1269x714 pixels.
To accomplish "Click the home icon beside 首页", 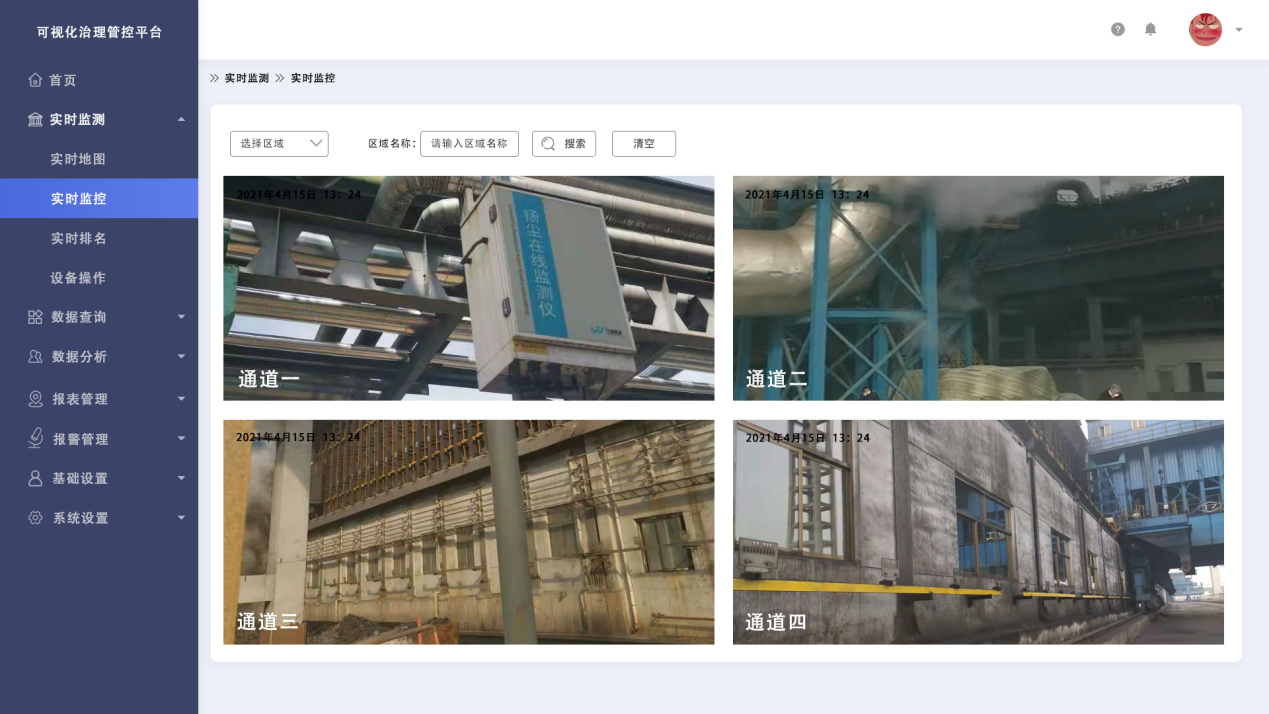I will tap(35, 80).
